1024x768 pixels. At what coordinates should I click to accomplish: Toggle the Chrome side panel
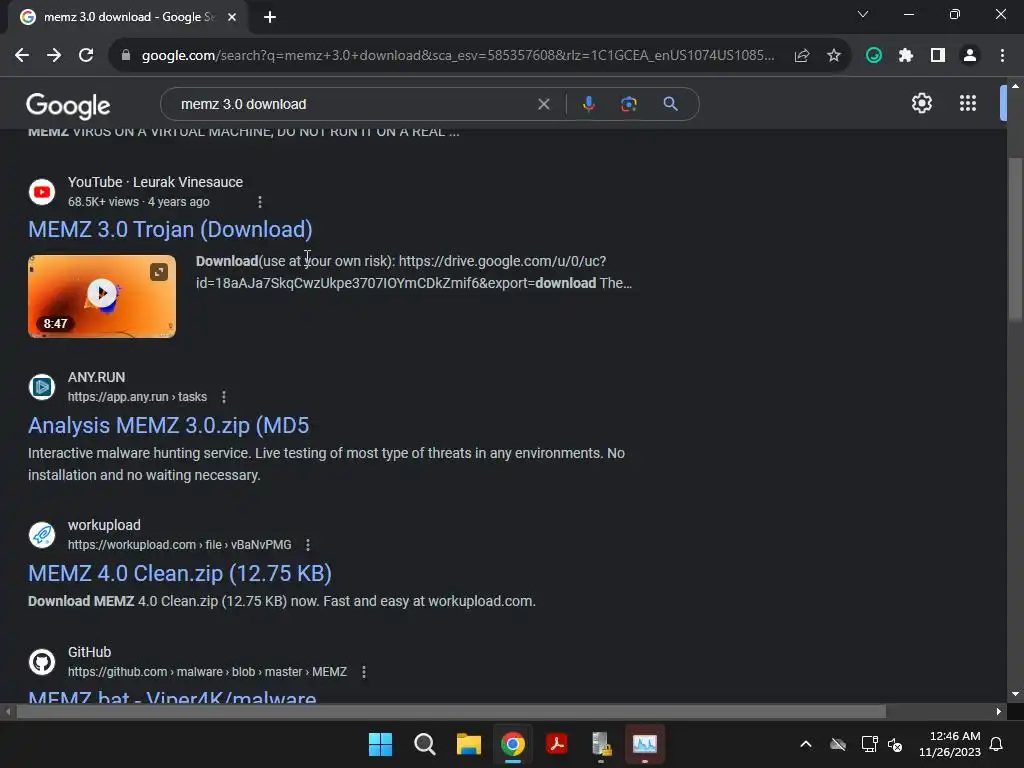pos(938,56)
